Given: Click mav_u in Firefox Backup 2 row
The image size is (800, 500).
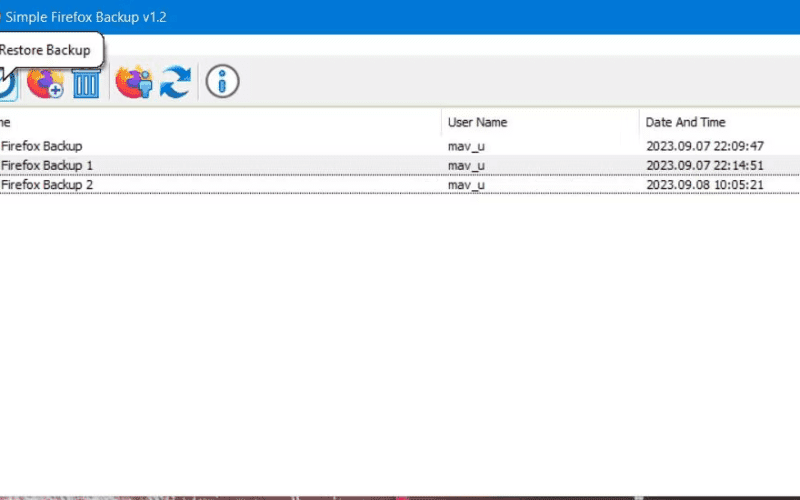Looking at the screenshot, I should tap(466, 185).
